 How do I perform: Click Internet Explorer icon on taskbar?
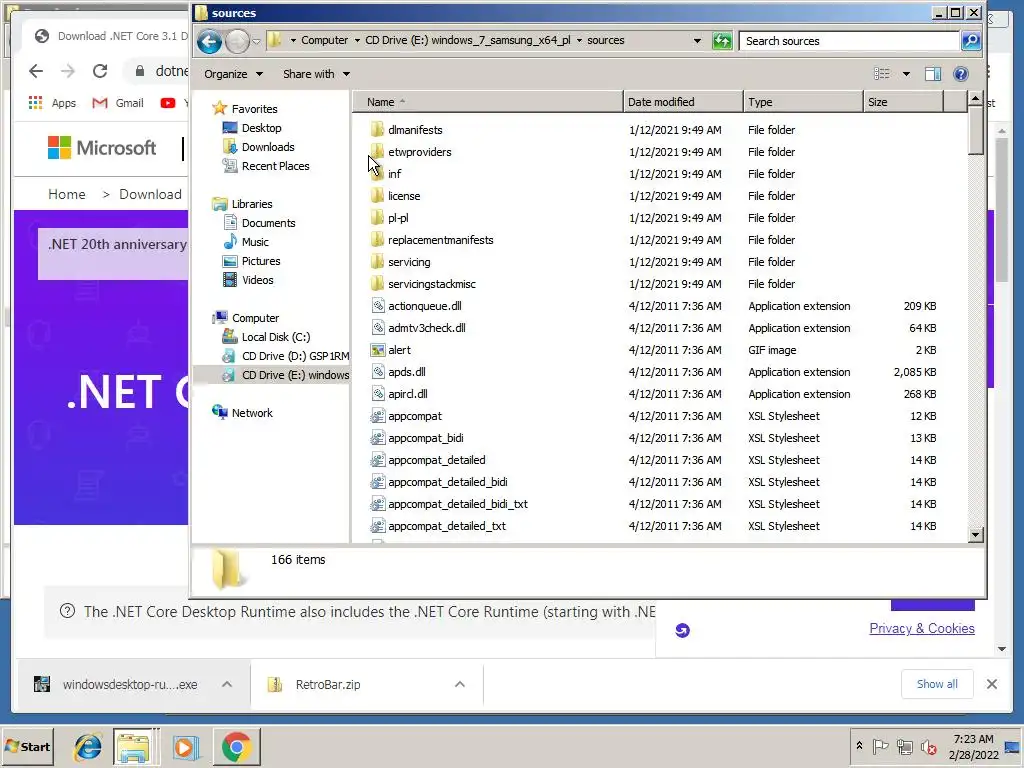pyautogui.click(x=87, y=747)
